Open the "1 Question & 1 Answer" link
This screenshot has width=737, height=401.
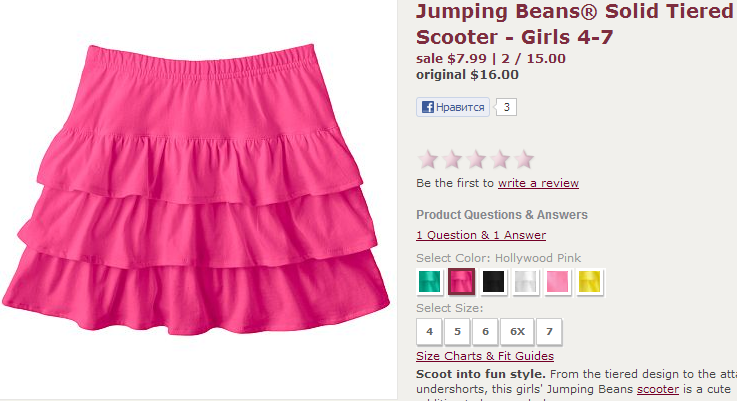tap(481, 235)
